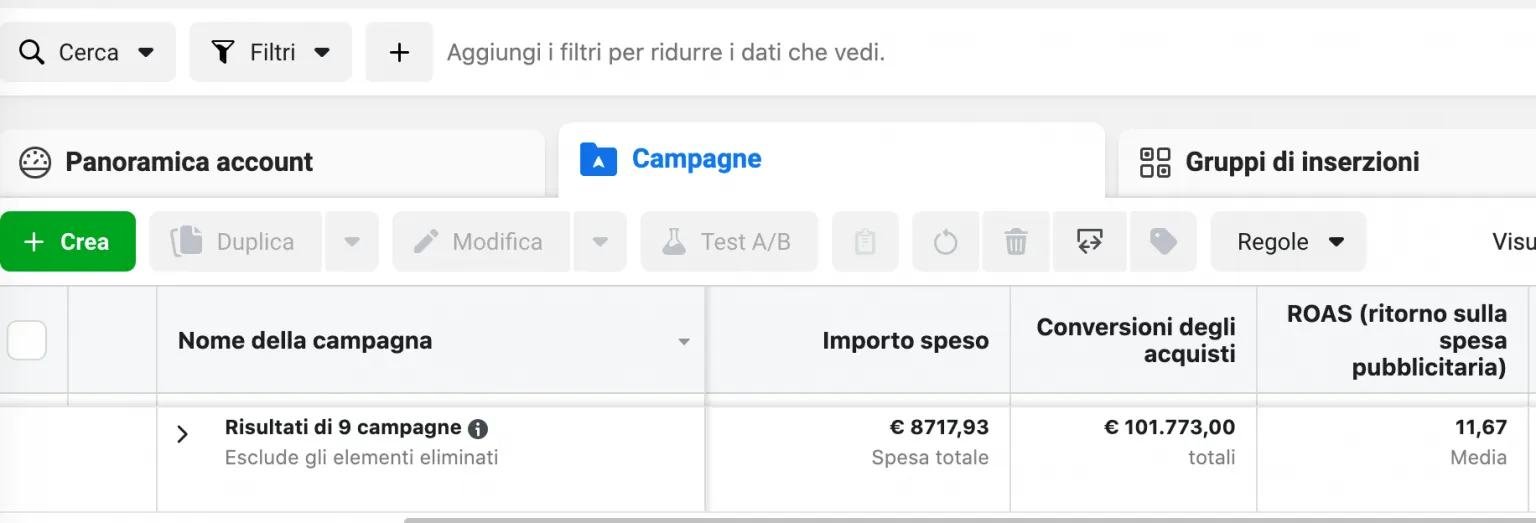1536x523 pixels.
Task: Click the filter text input field
Action: click(985, 52)
